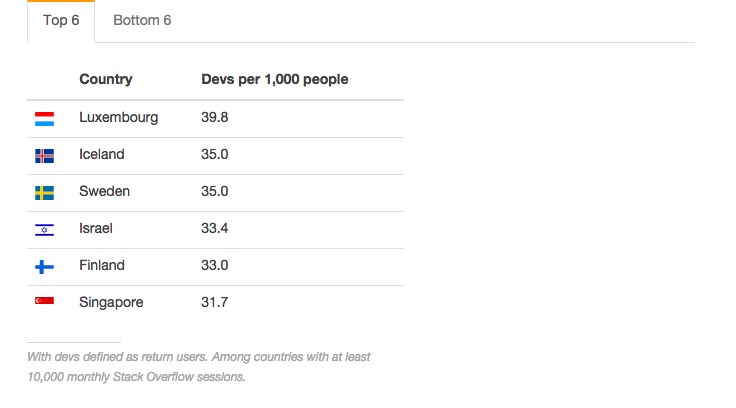
Task: Select the Luxembourg country name
Action: point(118,118)
